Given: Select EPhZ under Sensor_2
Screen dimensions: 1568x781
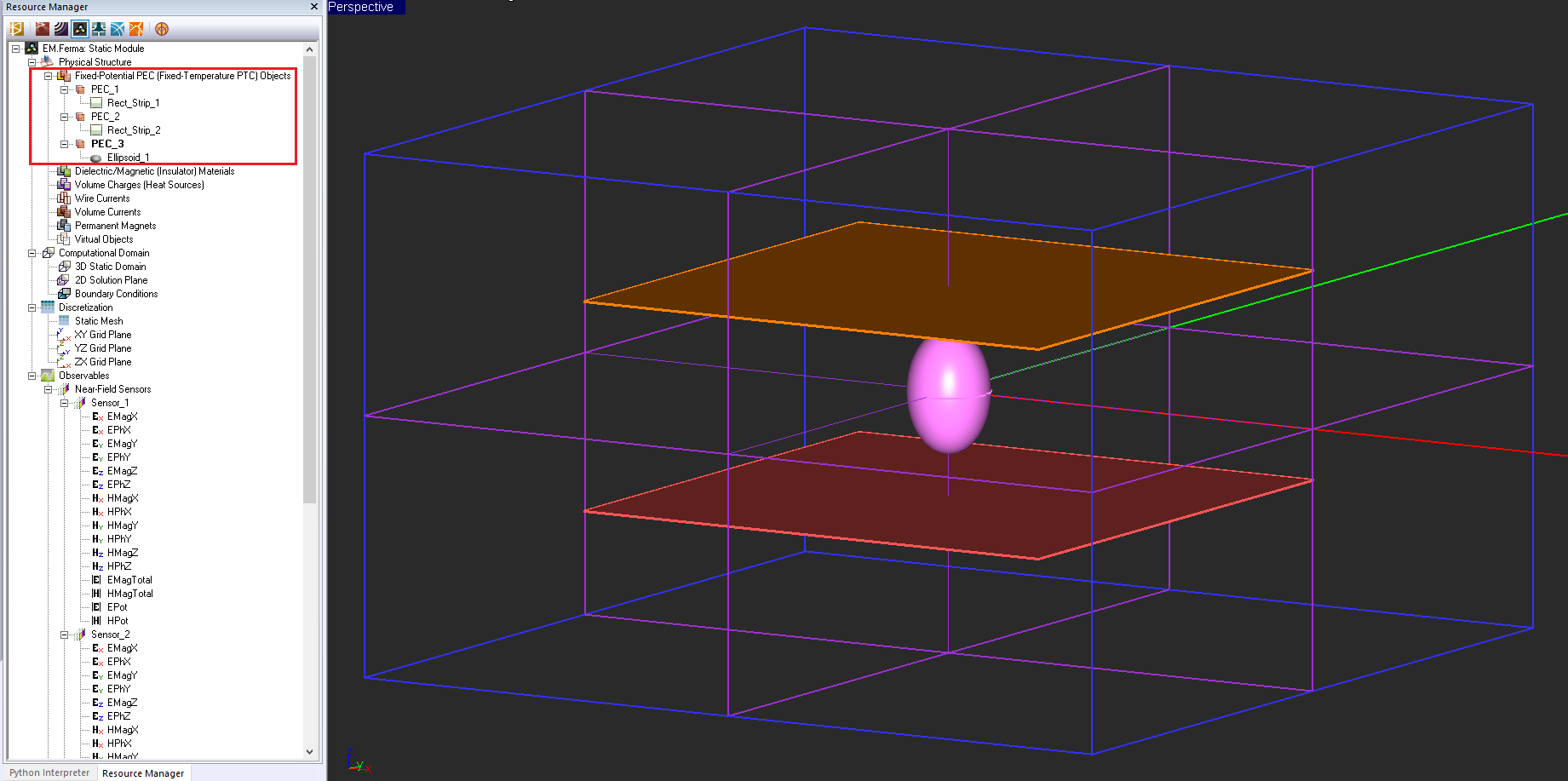Looking at the screenshot, I should click(x=119, y=716).
